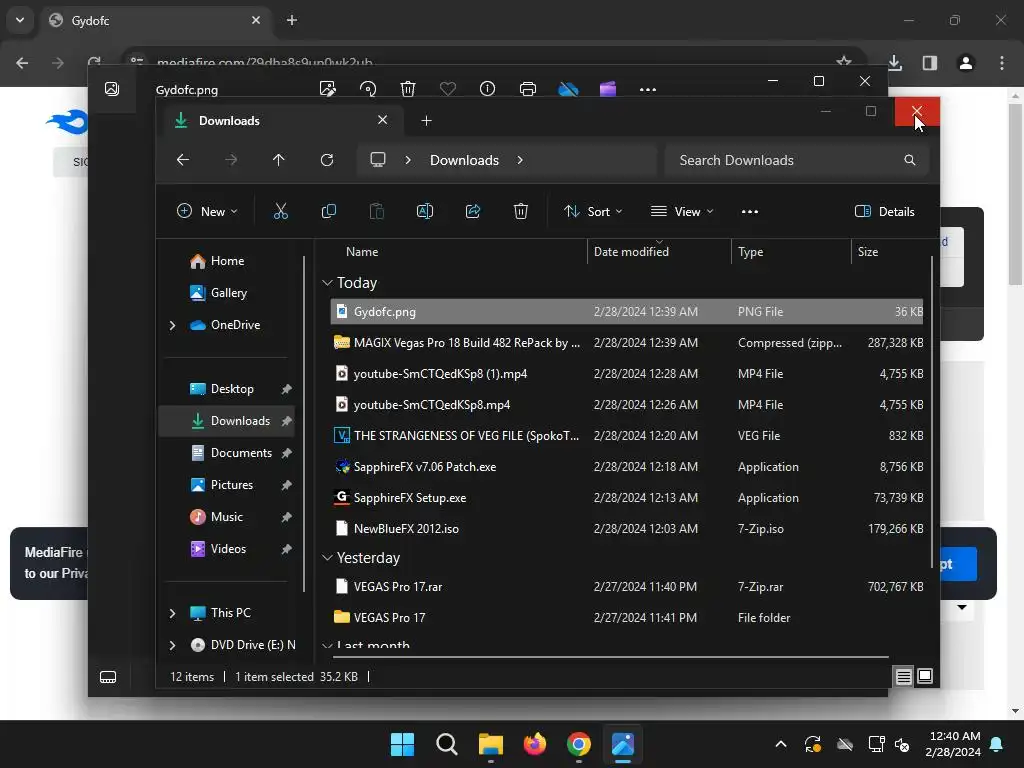Open a new Chrome tab

coord(292,20)
